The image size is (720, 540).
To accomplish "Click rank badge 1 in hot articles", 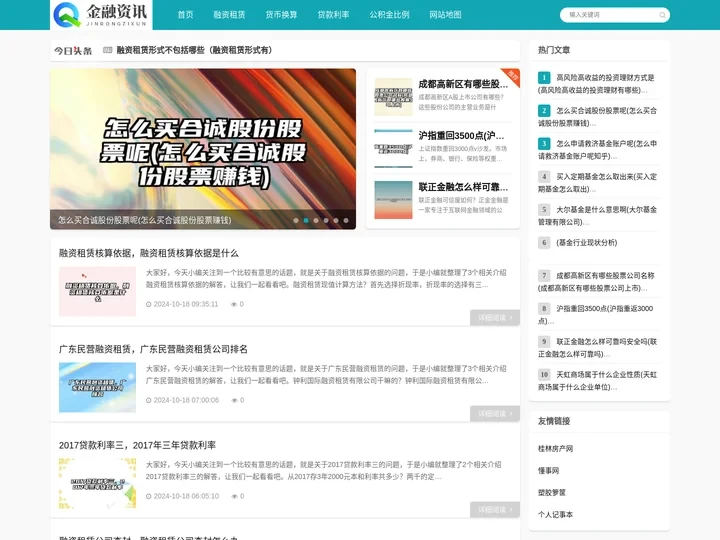I will (544, 78).
